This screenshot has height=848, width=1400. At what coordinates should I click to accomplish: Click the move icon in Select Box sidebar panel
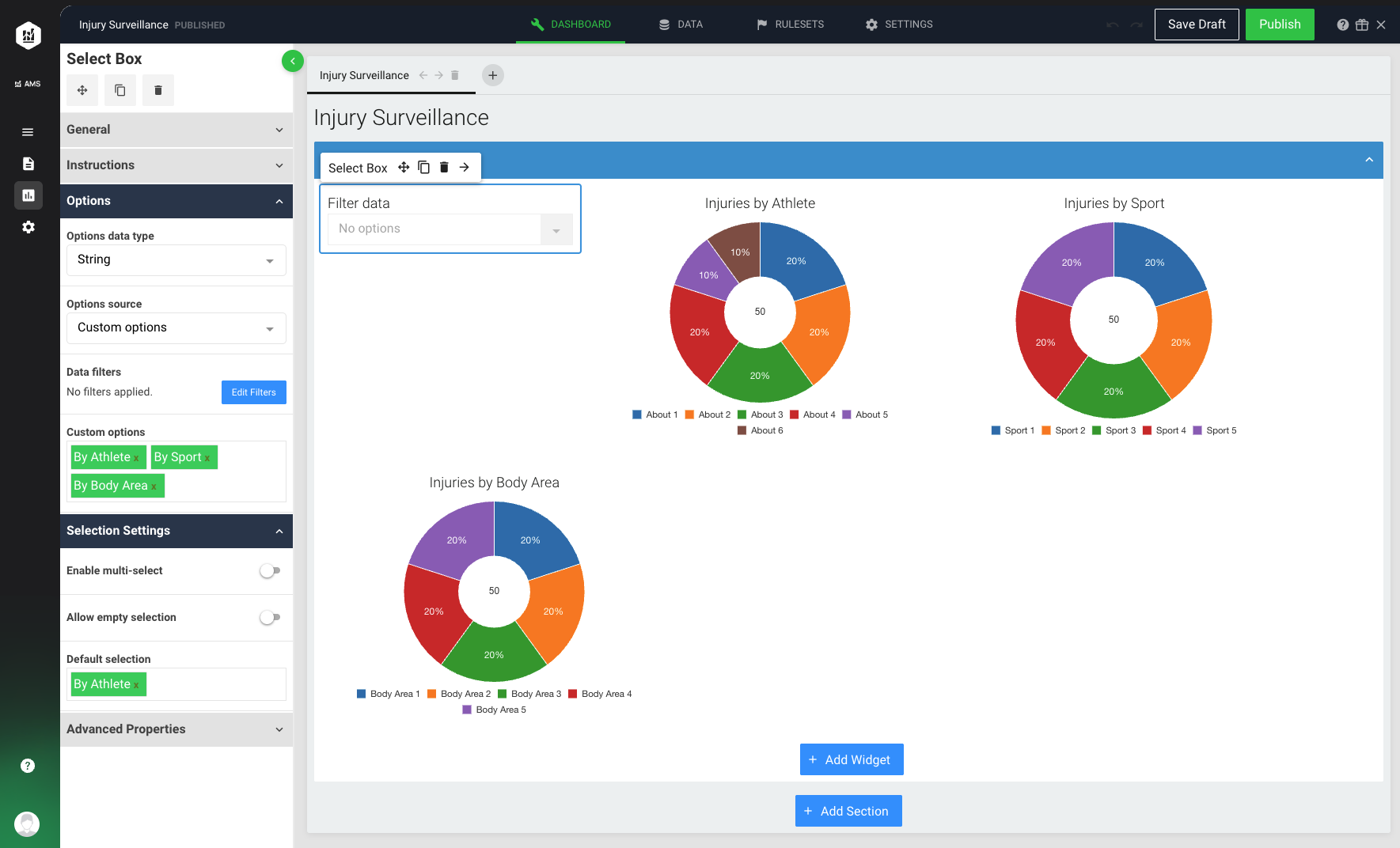coord(82,90)
